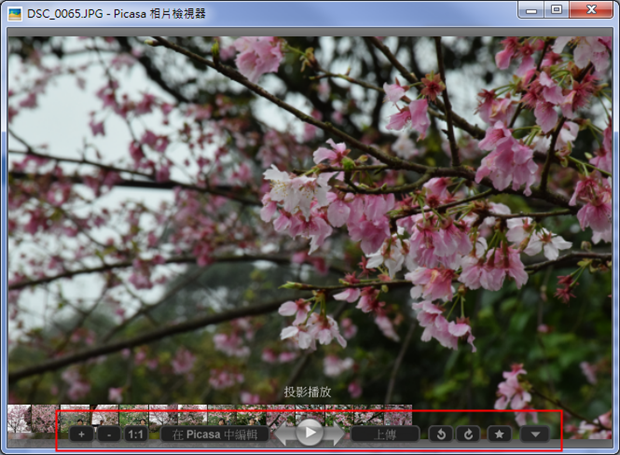Select the last thumbnail in filmstrip
Viewport: 620px width, 455px height.
click(x=398, y=415)
